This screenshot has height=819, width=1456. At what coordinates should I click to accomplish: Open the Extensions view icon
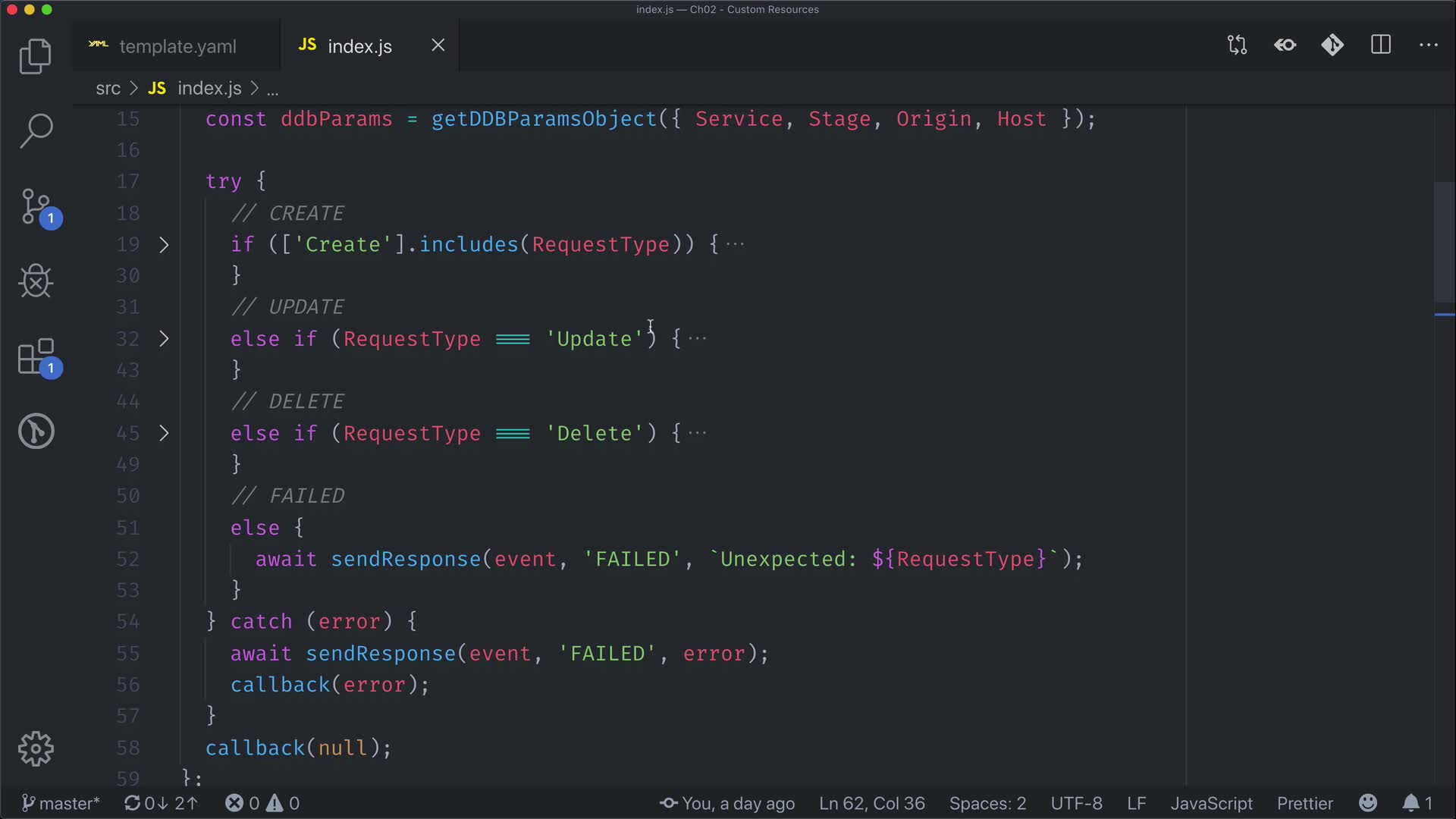click(36, 356)
